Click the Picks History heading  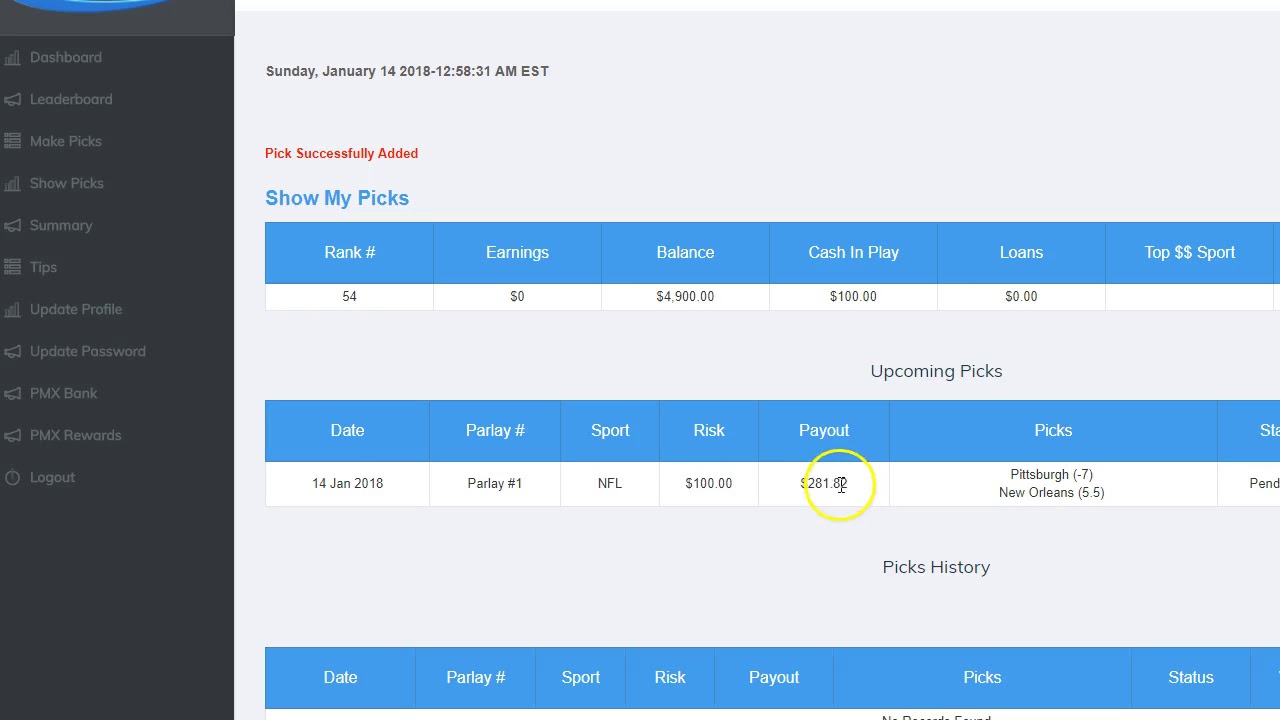coord(936,567)
